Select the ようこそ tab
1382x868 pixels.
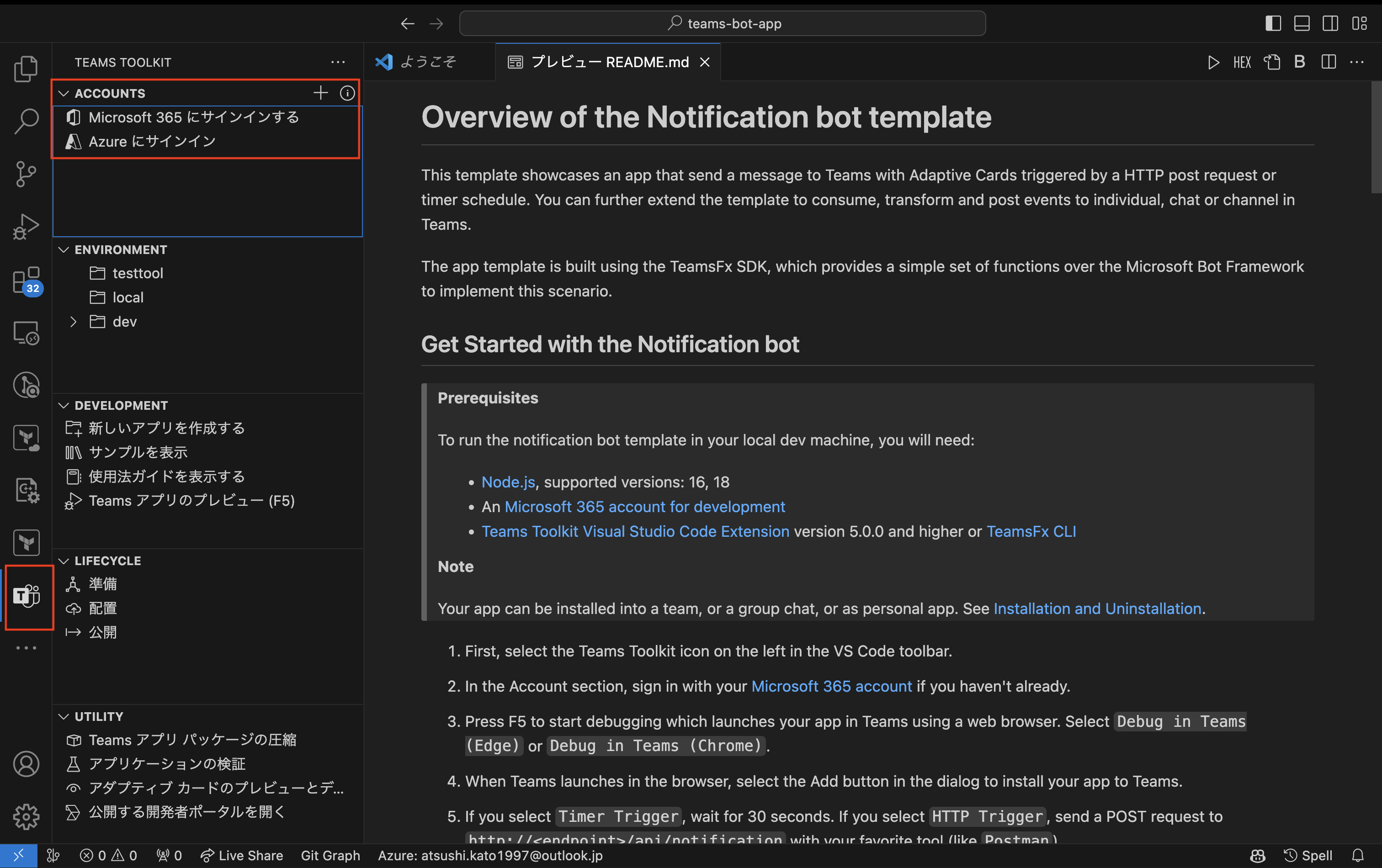(430, 61)
